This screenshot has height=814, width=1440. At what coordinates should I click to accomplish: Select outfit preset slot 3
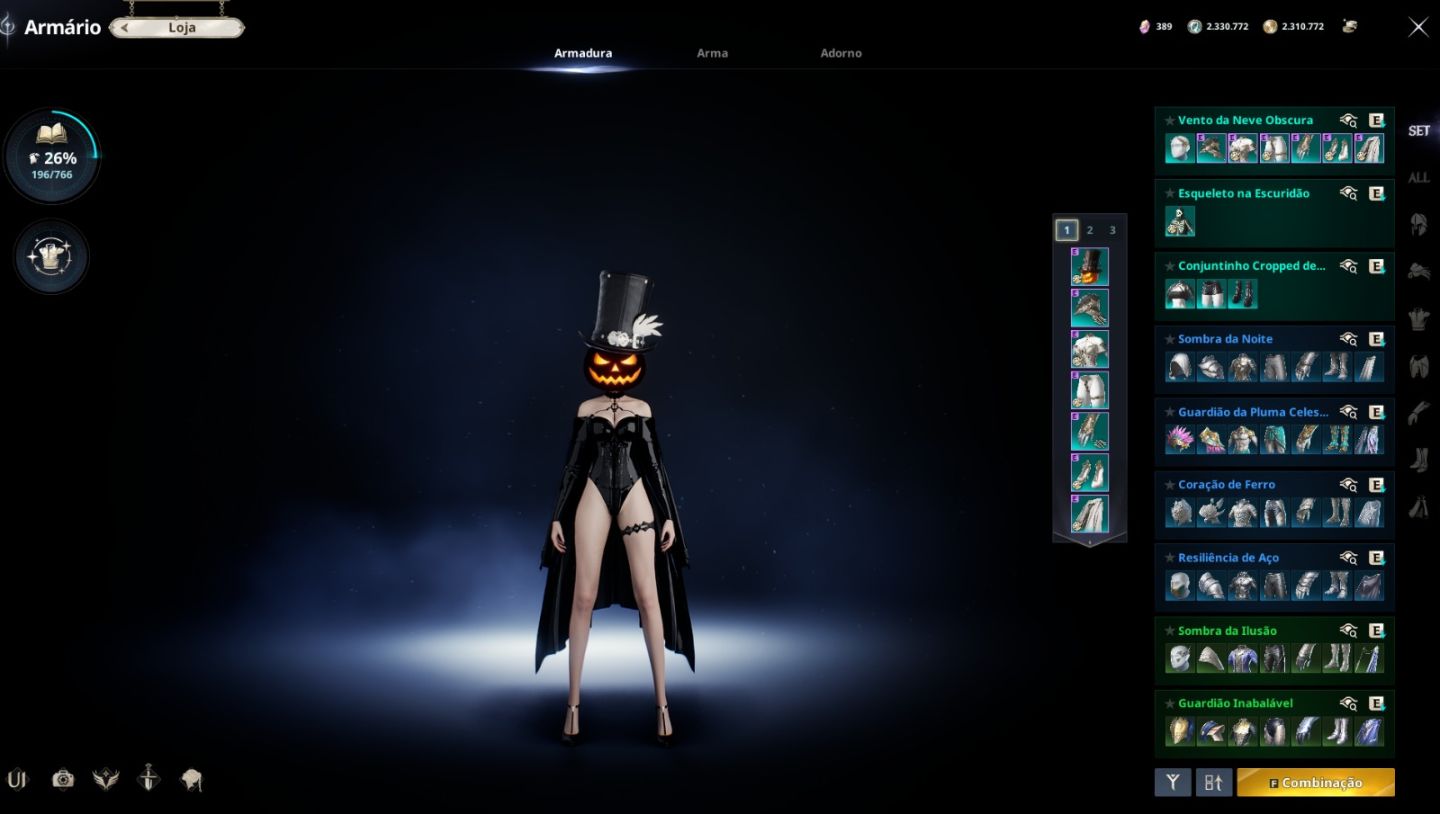click(1112, 230)
